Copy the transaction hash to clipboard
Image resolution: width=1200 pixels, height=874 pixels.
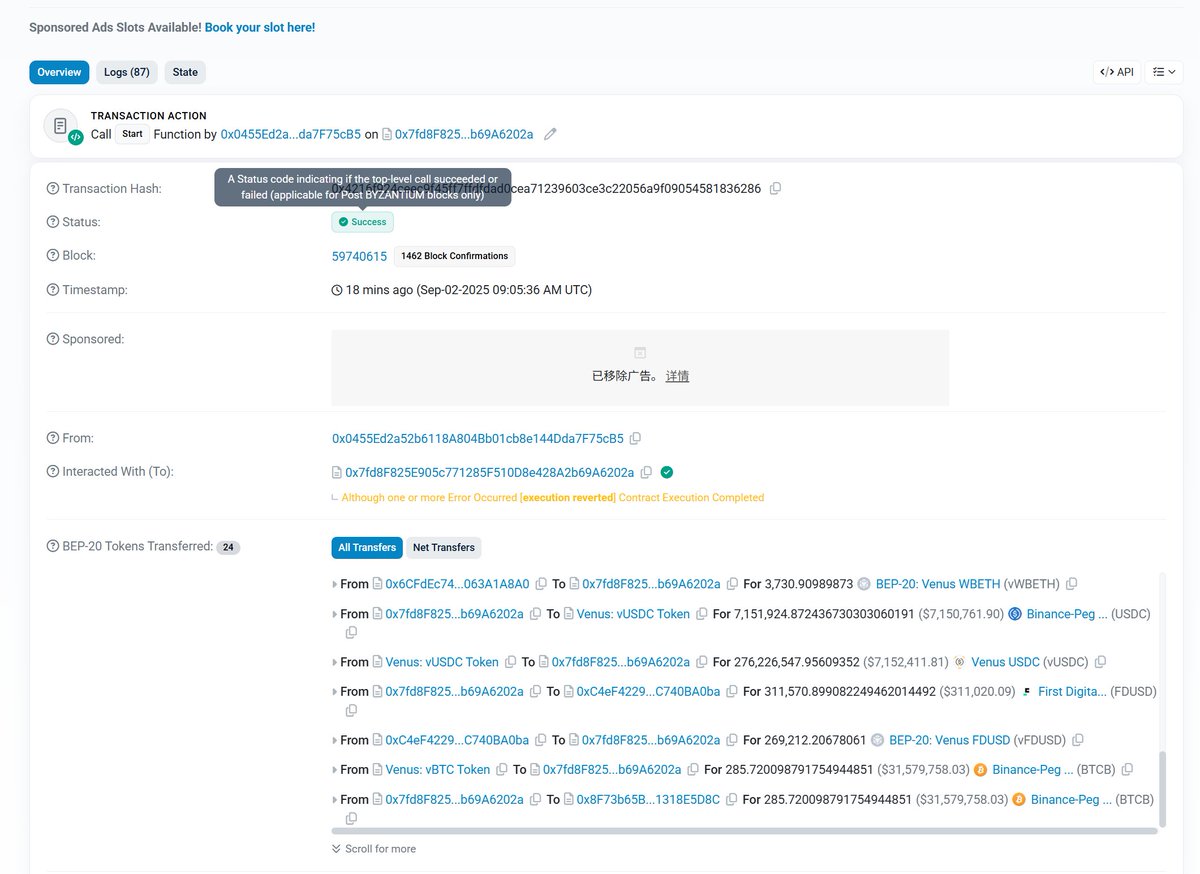[x=776, y=188]
